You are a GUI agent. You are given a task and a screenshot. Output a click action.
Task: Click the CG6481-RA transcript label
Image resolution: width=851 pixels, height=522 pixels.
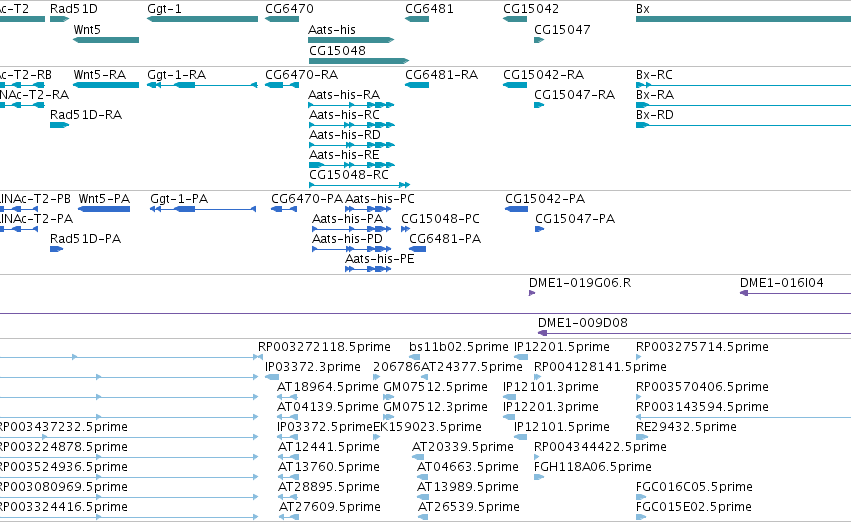coord(441,74)
